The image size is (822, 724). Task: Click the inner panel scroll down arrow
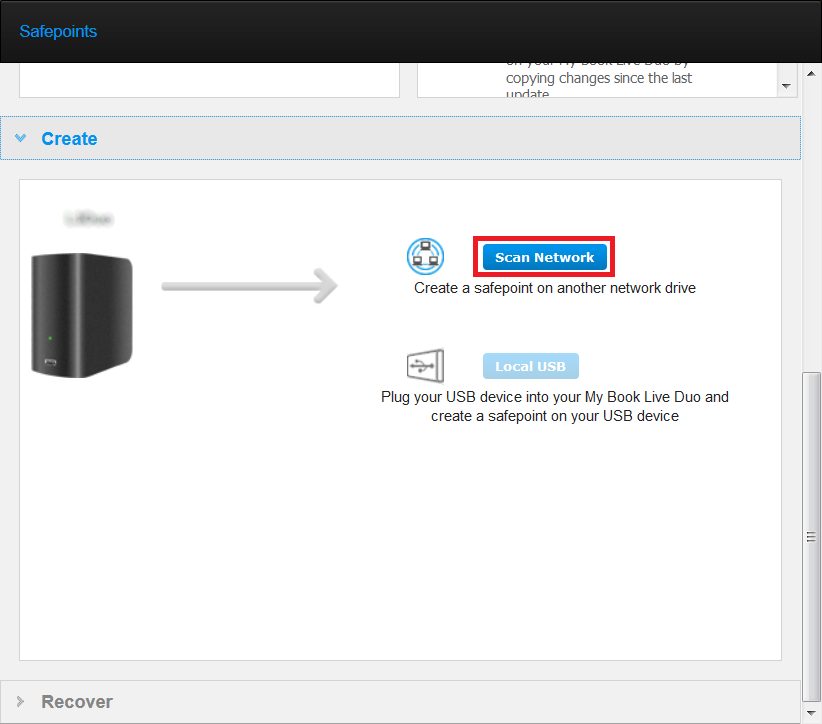click(786, 86)
